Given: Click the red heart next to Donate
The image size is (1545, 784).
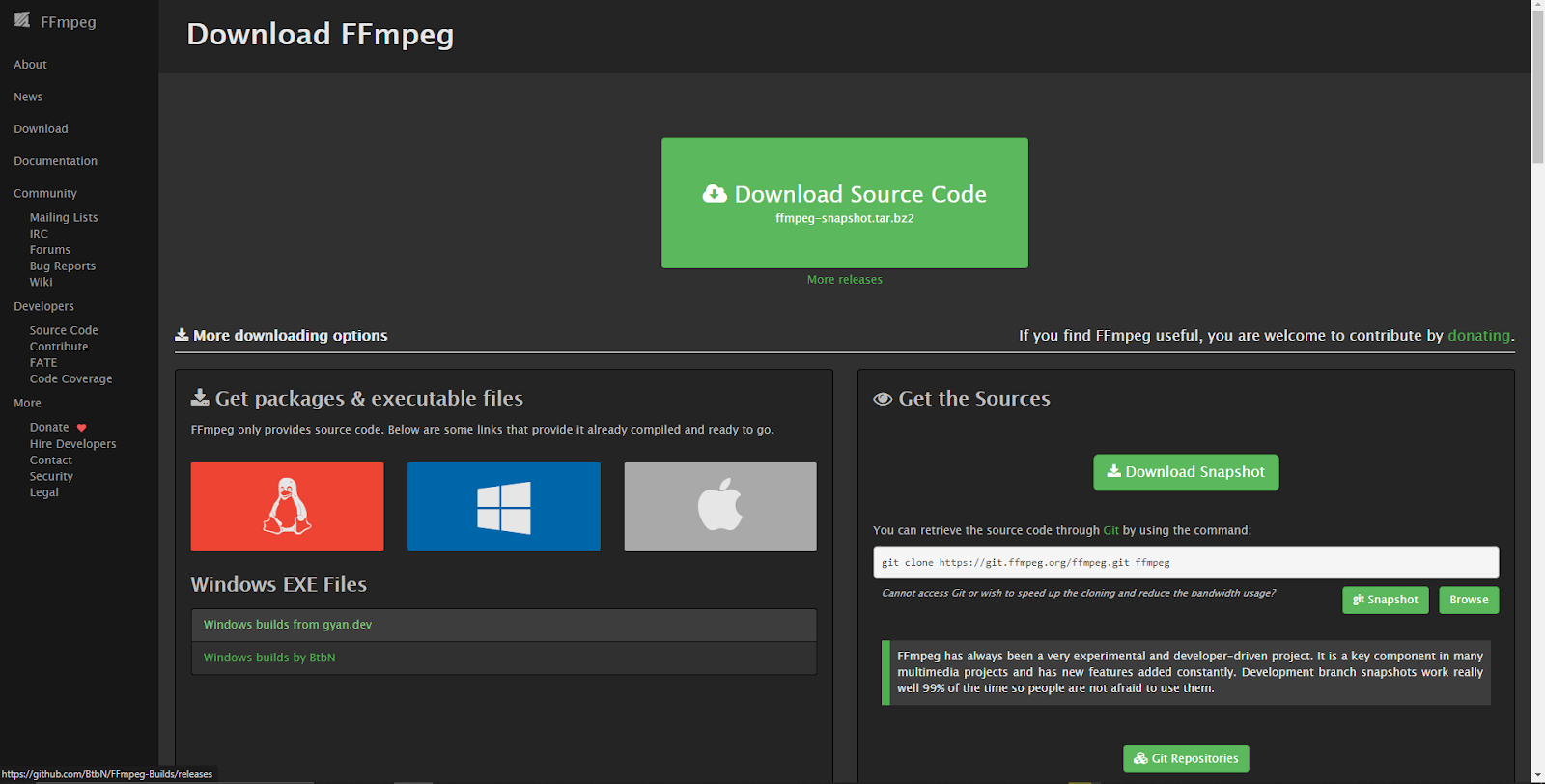Looking at the screenshot, I should [81, 428].
